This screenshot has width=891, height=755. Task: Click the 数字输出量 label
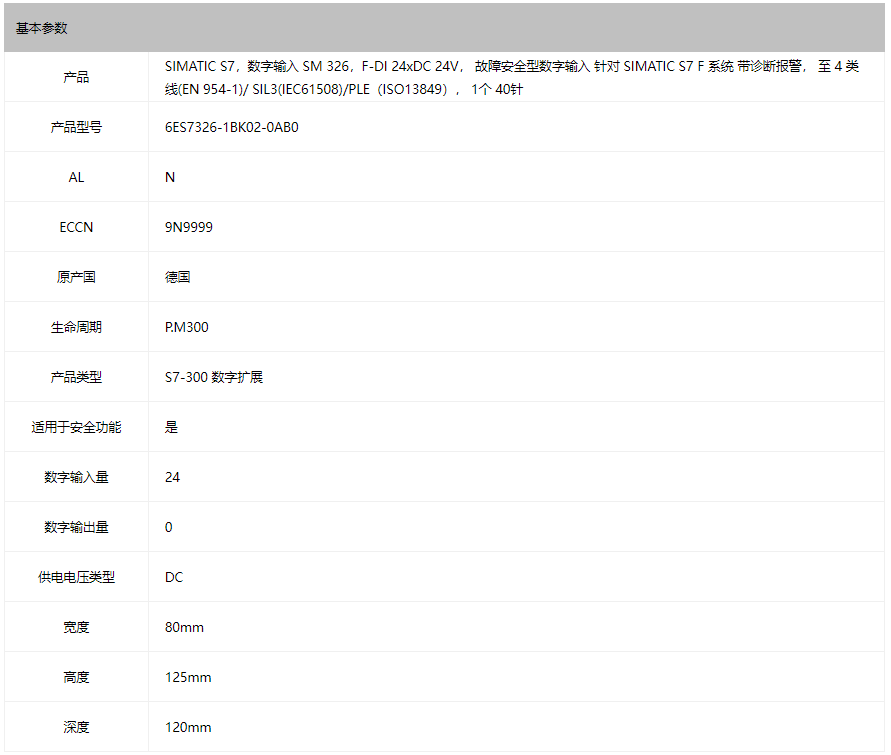tap(76, 527)
